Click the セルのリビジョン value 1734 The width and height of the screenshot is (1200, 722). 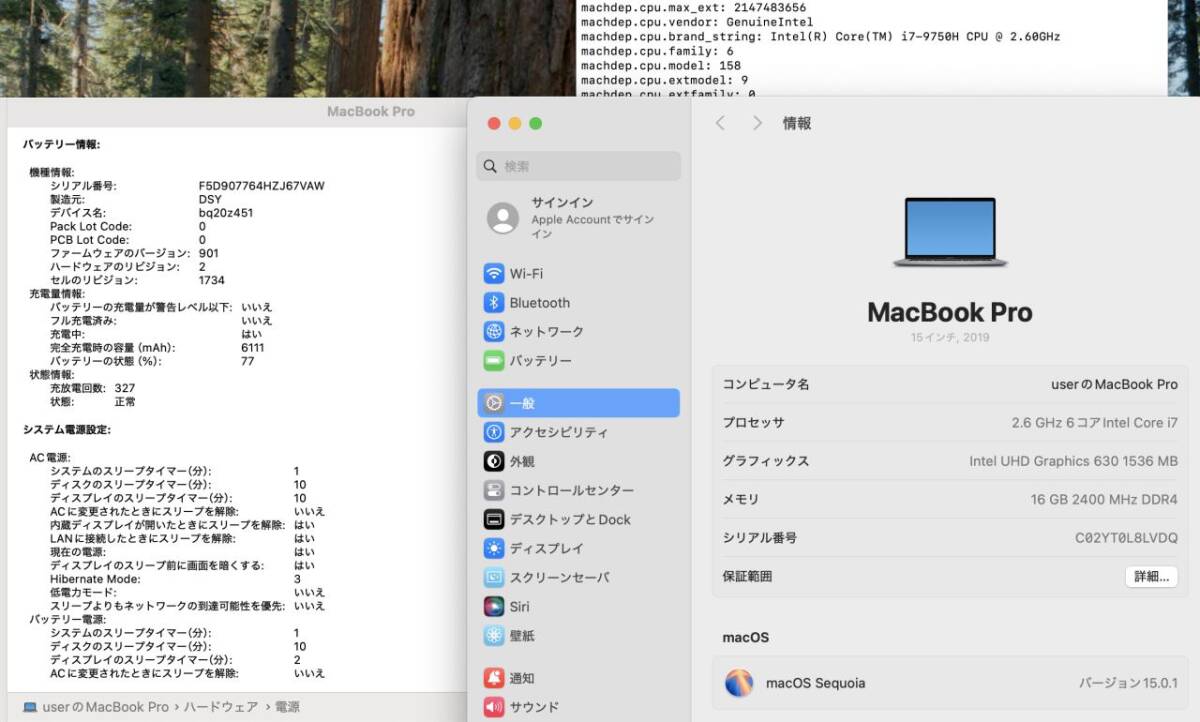211,280
